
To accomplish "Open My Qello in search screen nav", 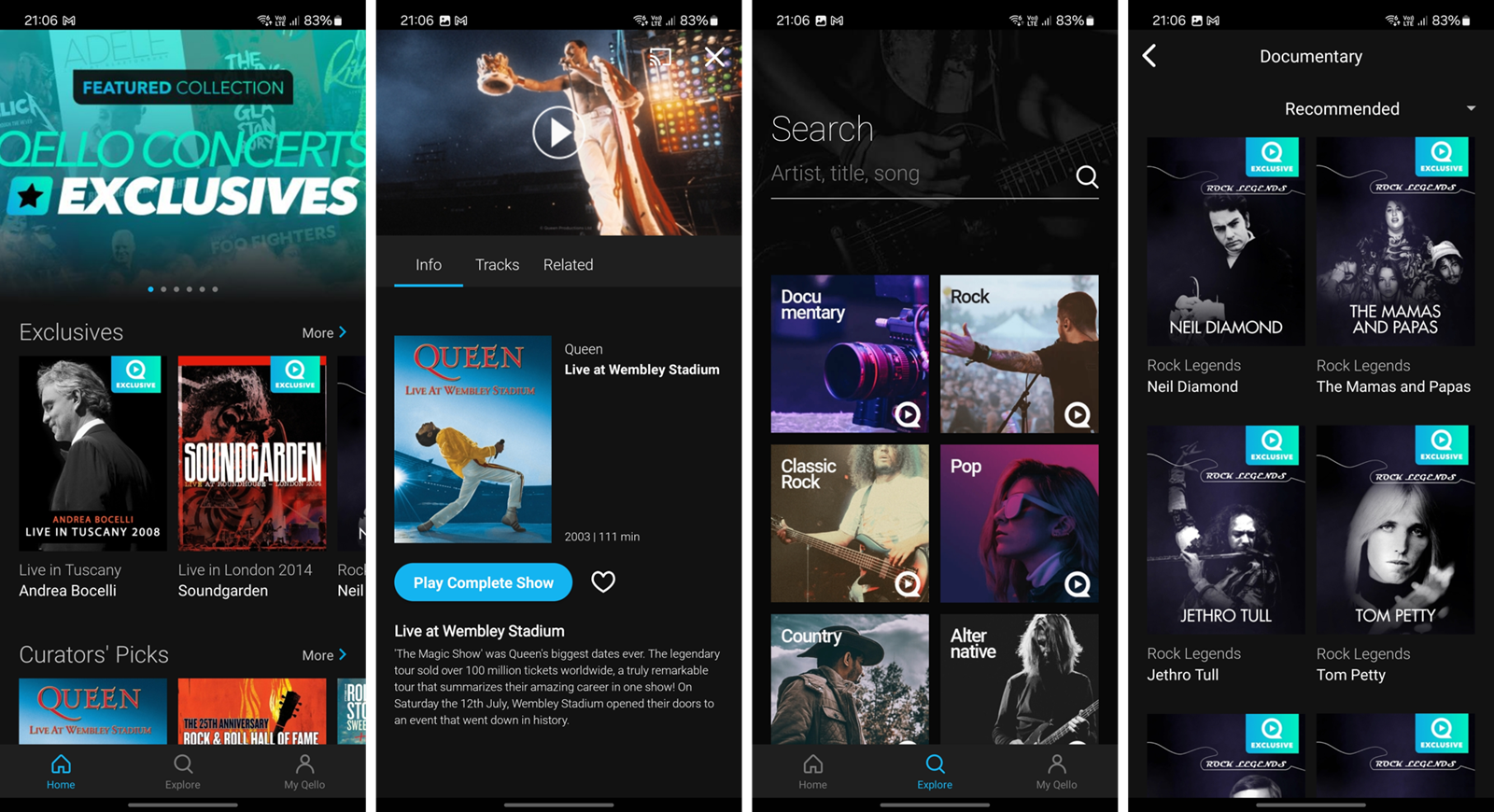I will [x=1056, y=771].
